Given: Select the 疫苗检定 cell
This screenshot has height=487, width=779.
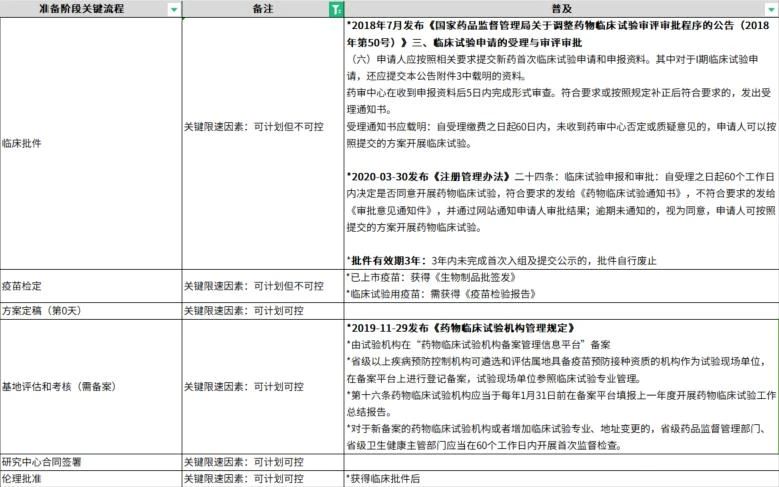Looking at the screenshot, I should (x=22, y=286).
